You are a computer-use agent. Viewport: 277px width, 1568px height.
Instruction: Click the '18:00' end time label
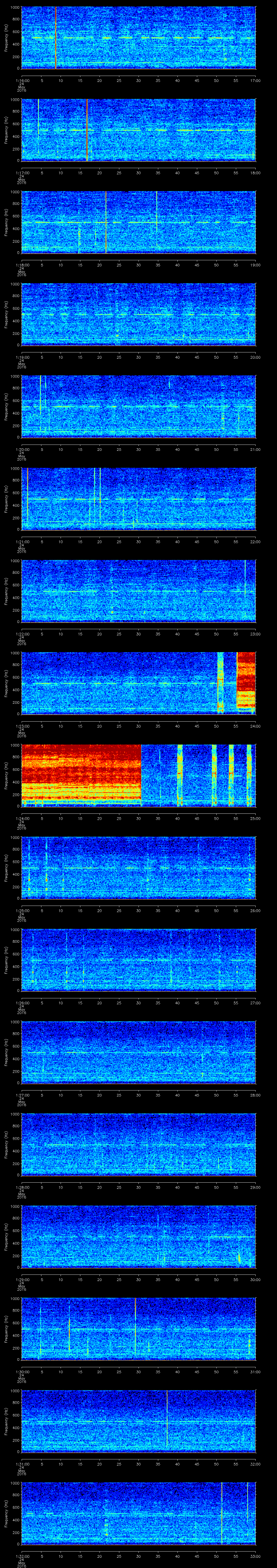coord(255,173)
